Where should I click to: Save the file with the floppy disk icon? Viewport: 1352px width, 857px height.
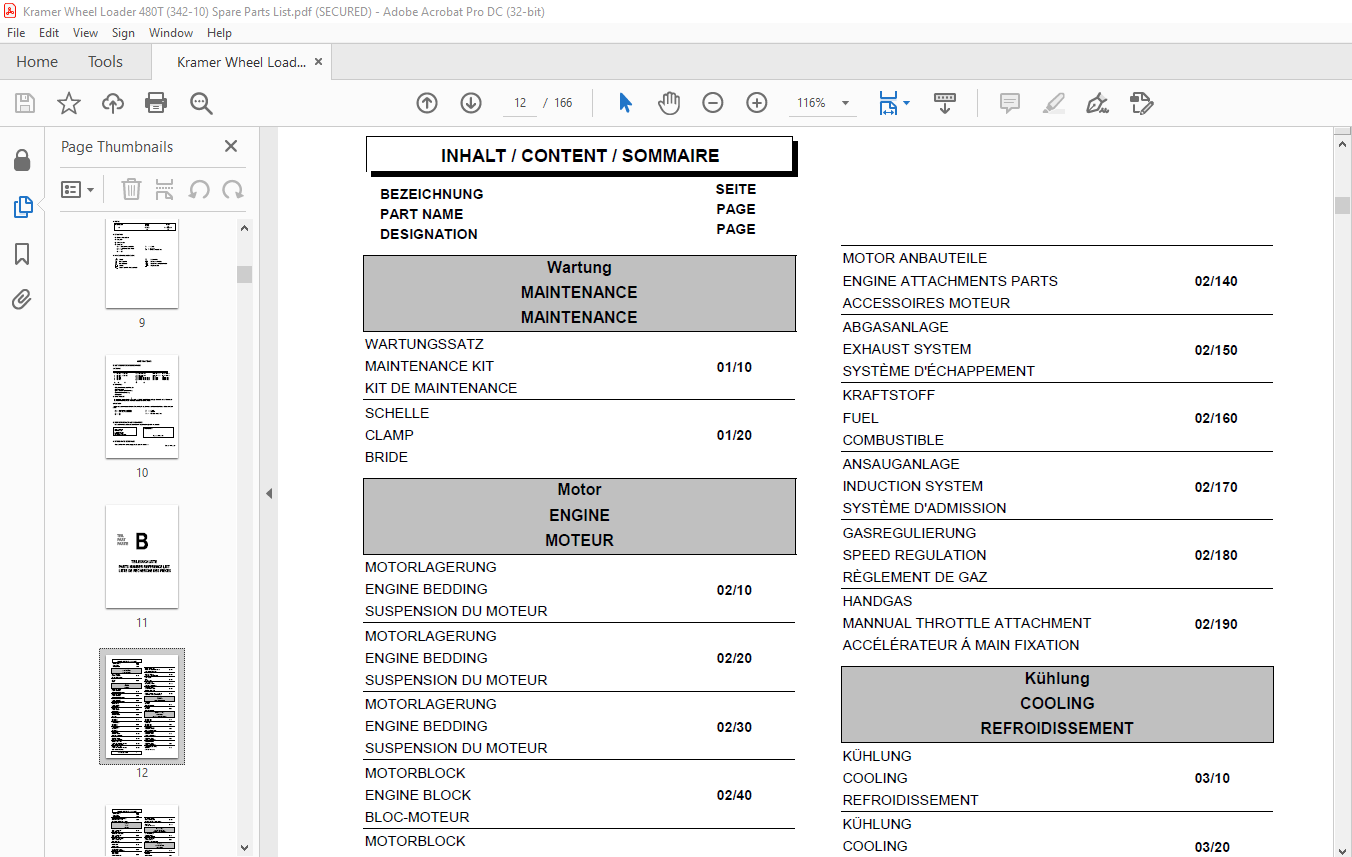coord(25,103)
